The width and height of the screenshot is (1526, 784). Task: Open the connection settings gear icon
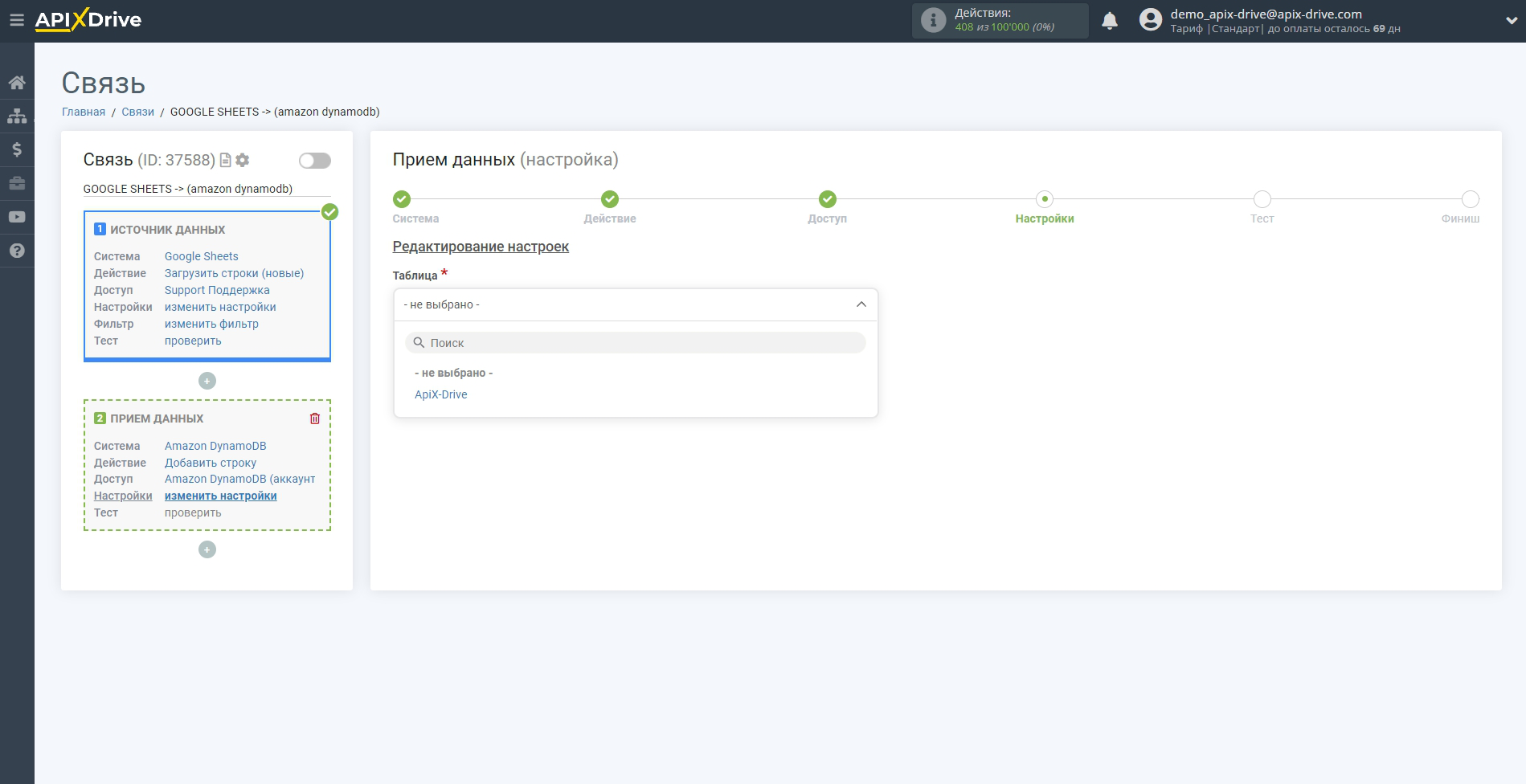click(x=243, y=160)
